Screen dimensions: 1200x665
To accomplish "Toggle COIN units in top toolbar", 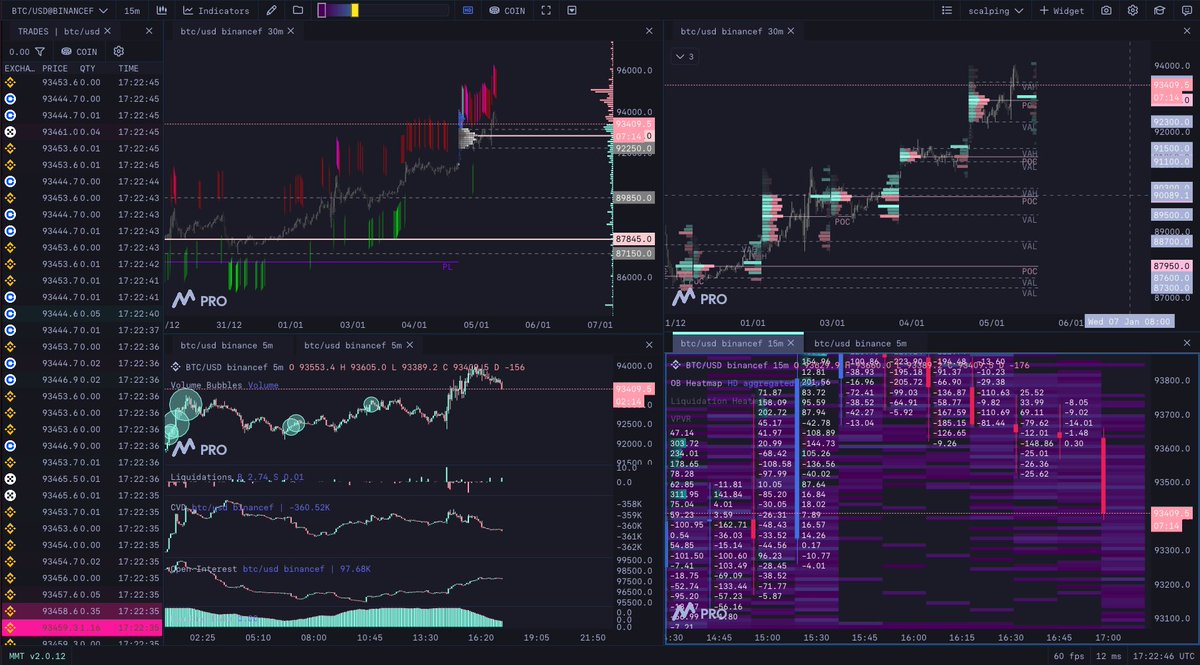I will tap(506, 10).
